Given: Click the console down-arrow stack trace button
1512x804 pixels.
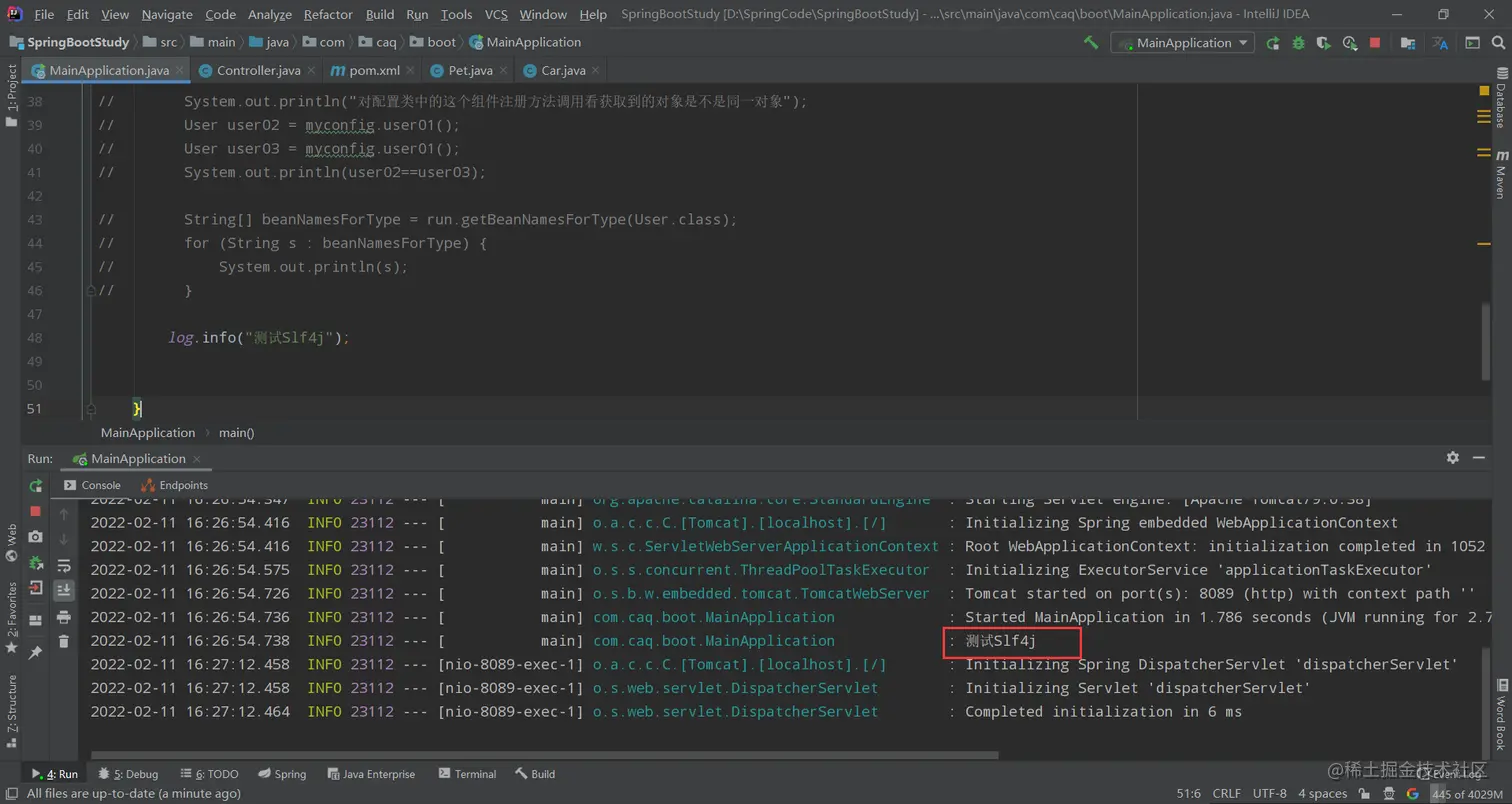Looking at the screenshot, I should 64,539.
